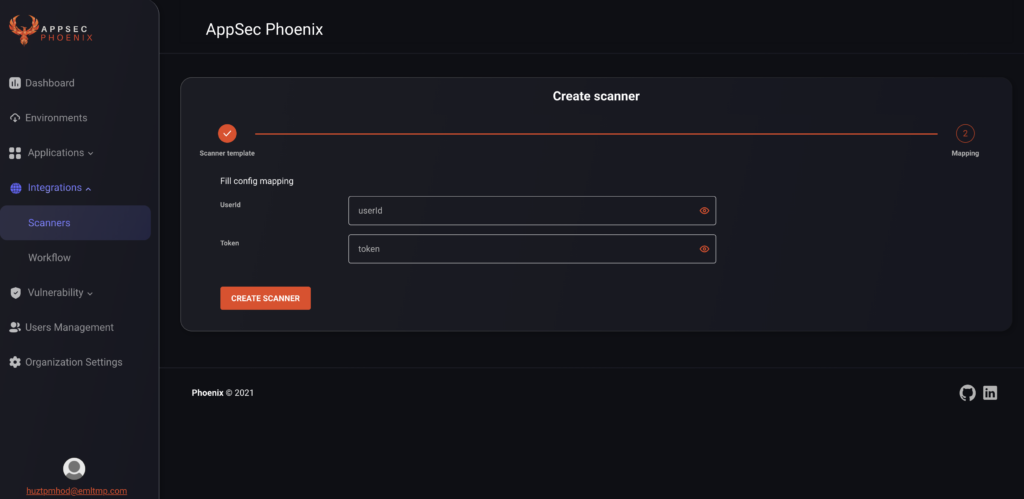Click the Integrations globe icon
The width and height of the screenshot is (1024, 499).
coord(16,188)
